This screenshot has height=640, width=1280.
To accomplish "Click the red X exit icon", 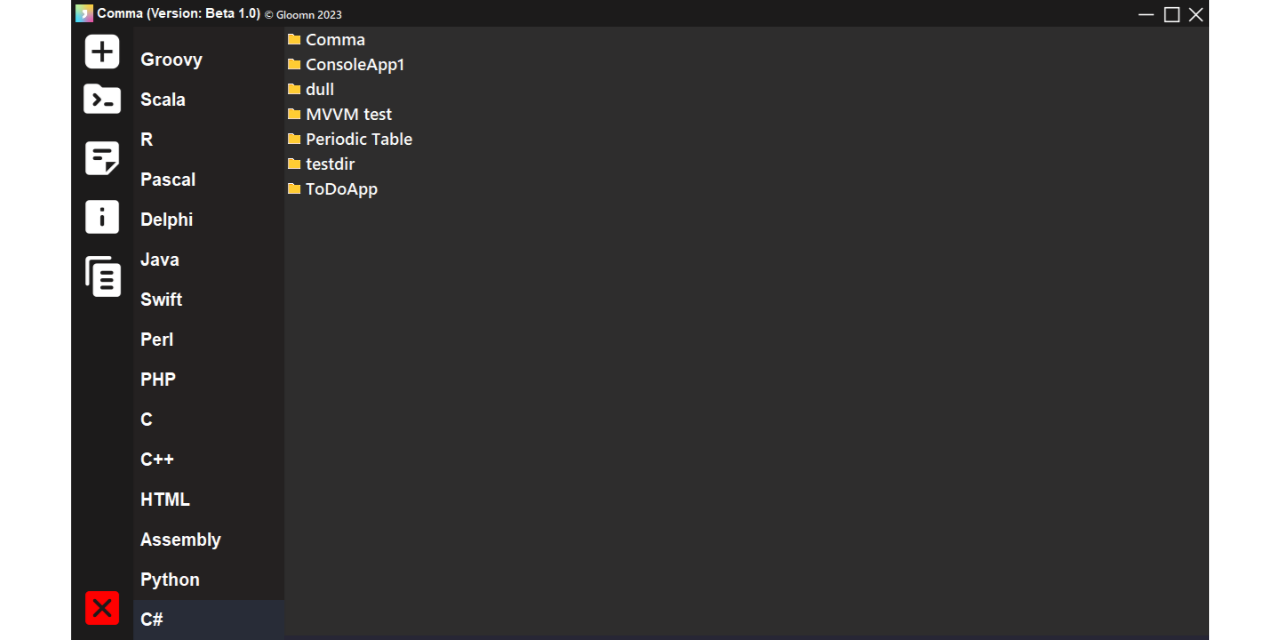I will (x=101, y=608).
